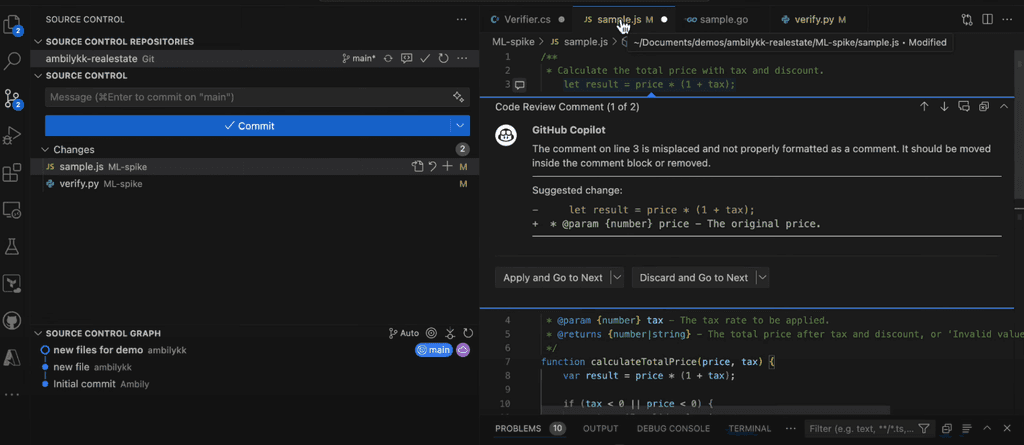This screenshot has width=1024, height=445.
Task: Stage changes for sample.js with plus icon
Action: click(447, 167)
